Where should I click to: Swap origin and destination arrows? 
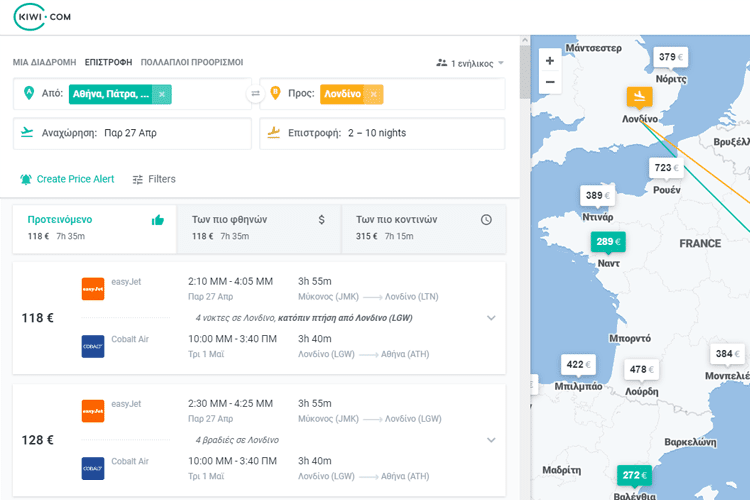(x=255, y=93)
